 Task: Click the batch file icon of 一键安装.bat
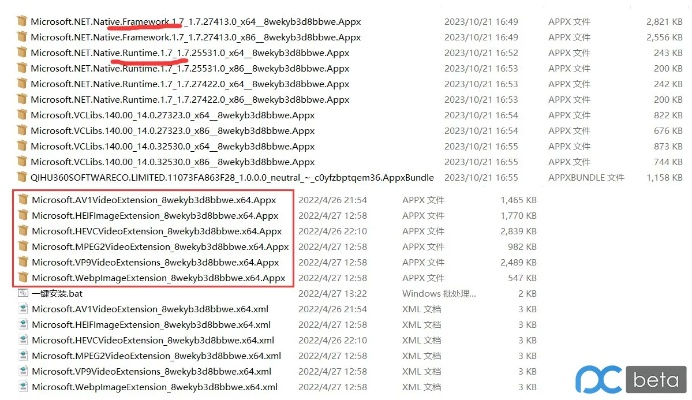click(x=23, y=293)
